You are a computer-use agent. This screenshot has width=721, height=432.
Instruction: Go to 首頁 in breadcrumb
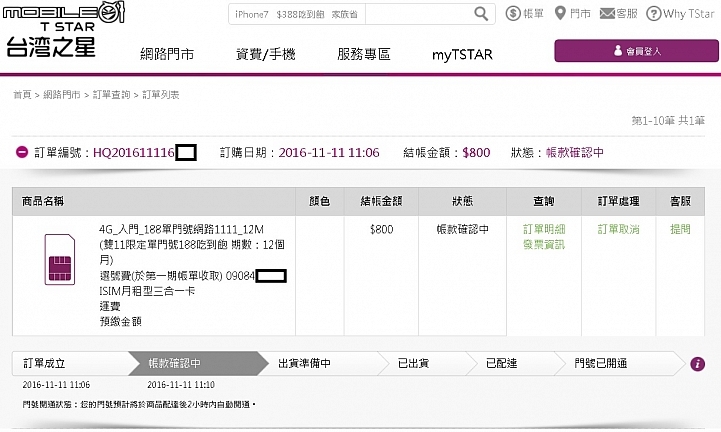(x=22, y=94)
